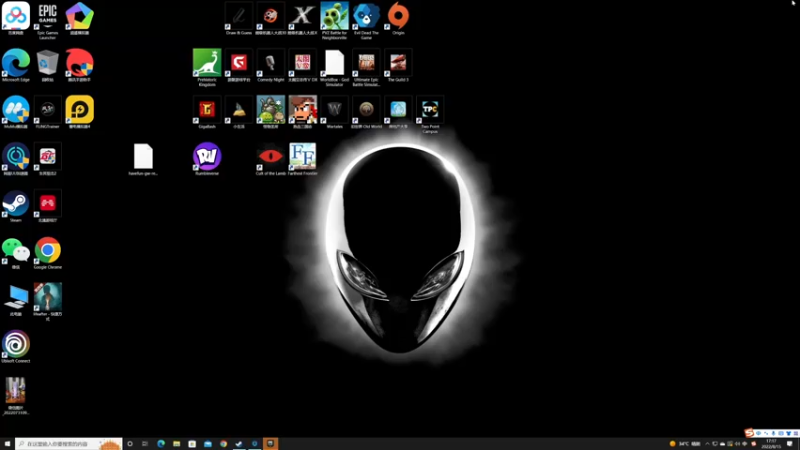Open This PC computer icon
Image resolution: width=800 pixels, height=450 pixels.
click(x=16, y=300)
